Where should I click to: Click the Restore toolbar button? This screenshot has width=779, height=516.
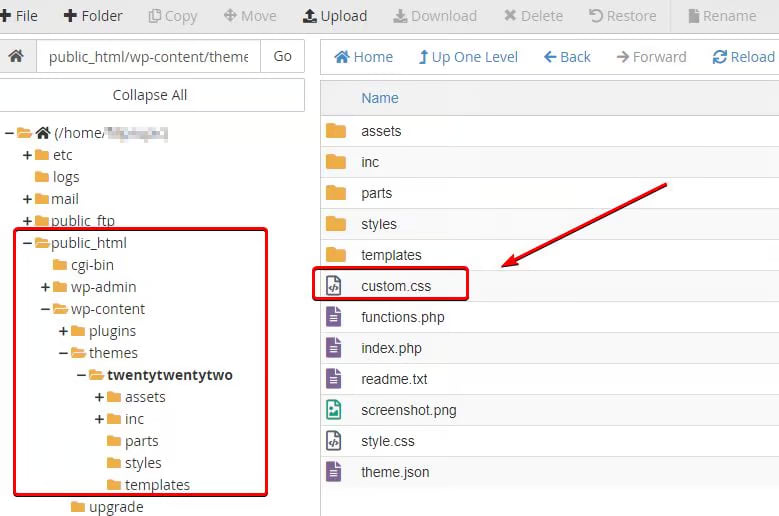click(x=623, y=16)
